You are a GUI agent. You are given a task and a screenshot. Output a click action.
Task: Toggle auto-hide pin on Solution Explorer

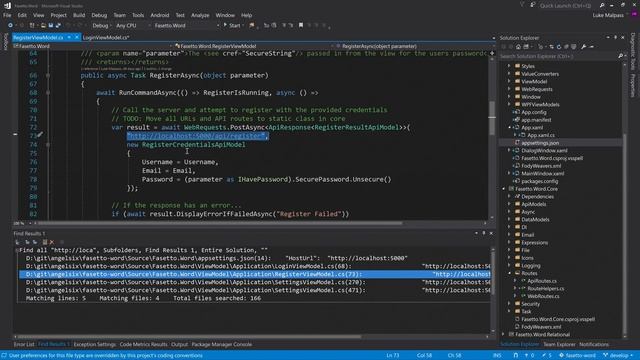pos(616,38)
